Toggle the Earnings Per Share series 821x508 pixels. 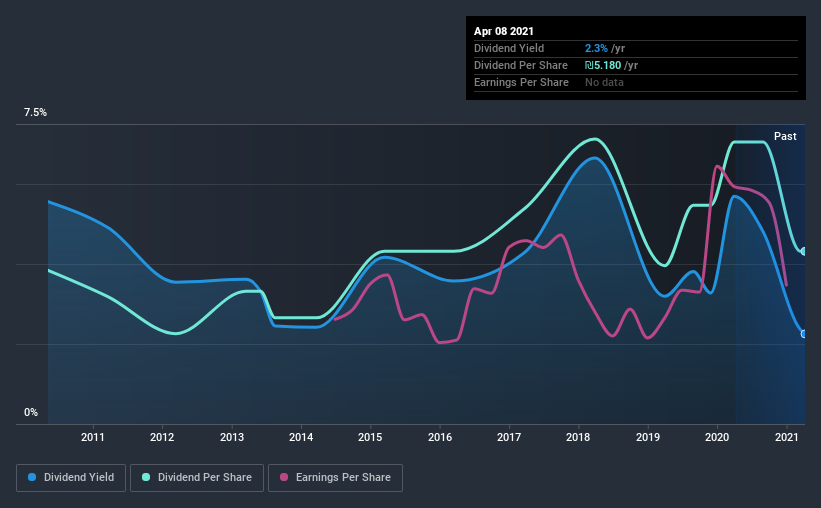click(335, 478)
